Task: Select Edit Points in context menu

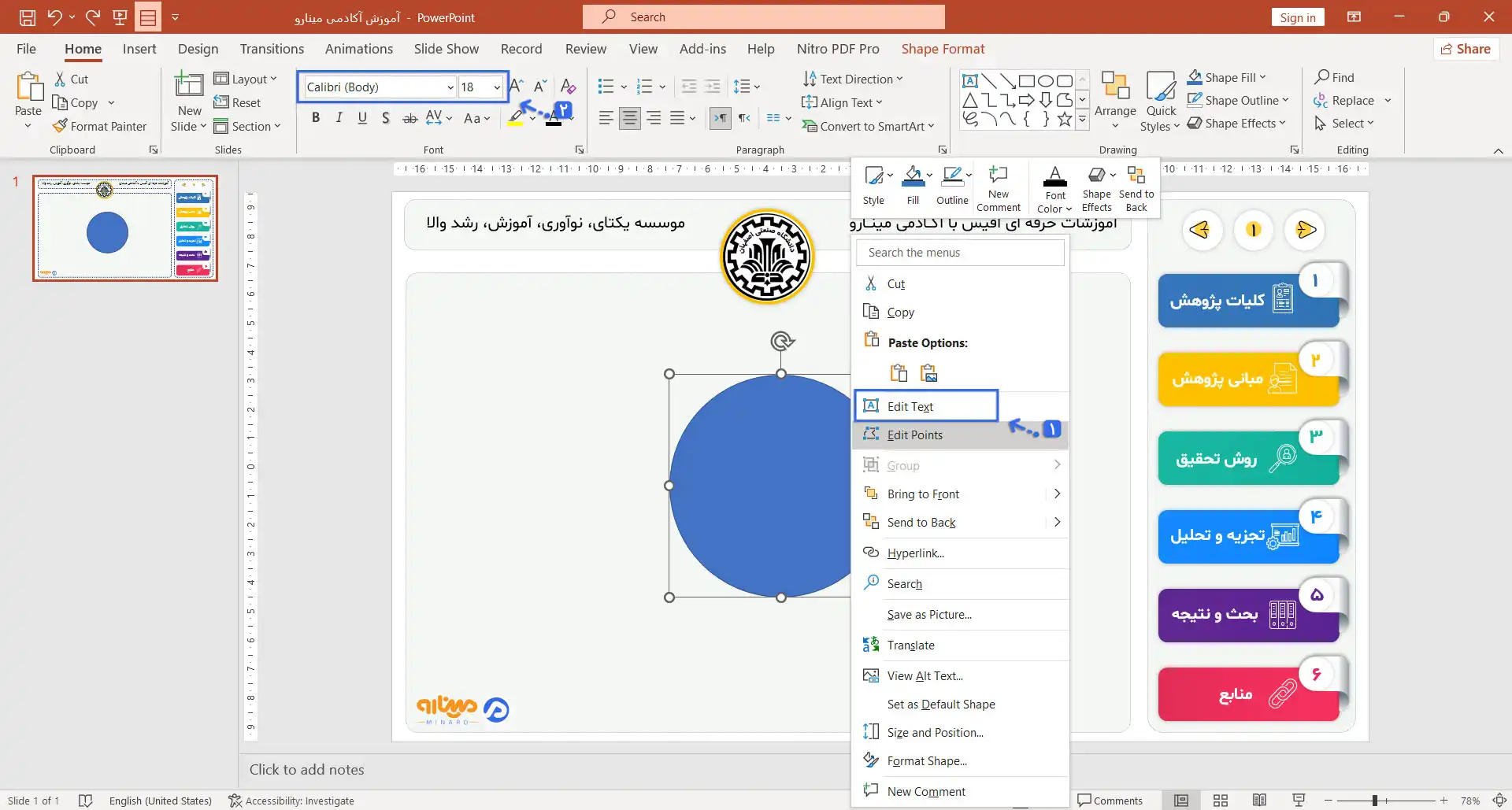Action: (960, 435)
